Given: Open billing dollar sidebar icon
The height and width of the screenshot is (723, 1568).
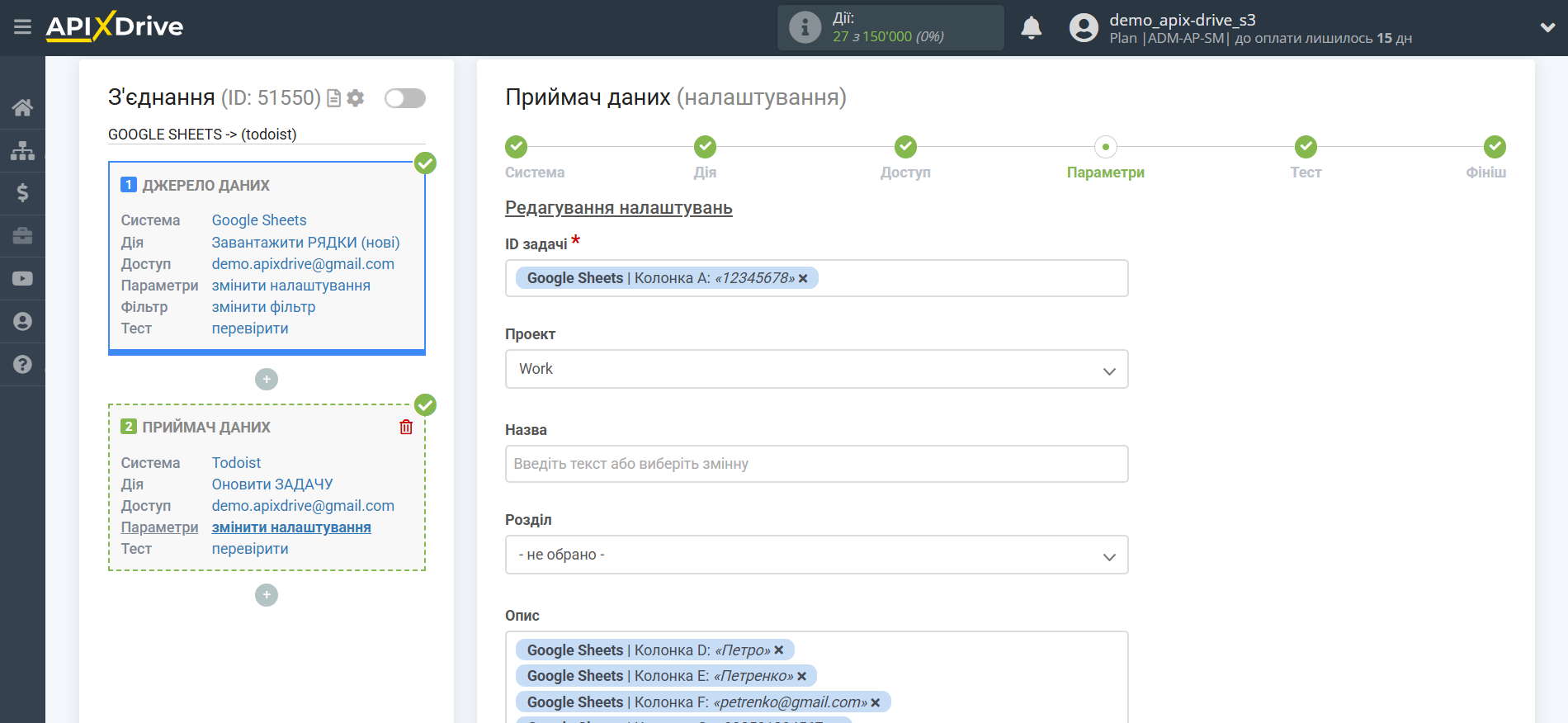Looking at the screenshot, I should [22, 193].
